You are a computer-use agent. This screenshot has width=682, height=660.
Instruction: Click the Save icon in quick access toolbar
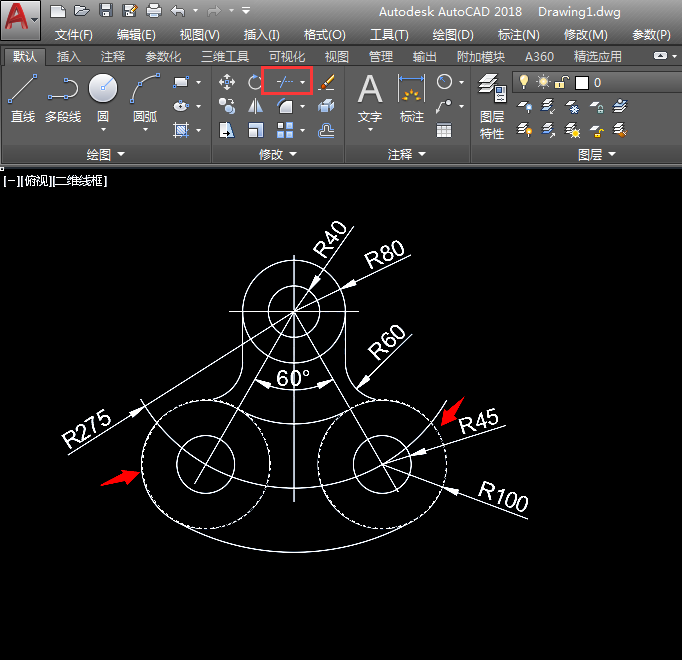click(106, 11)
